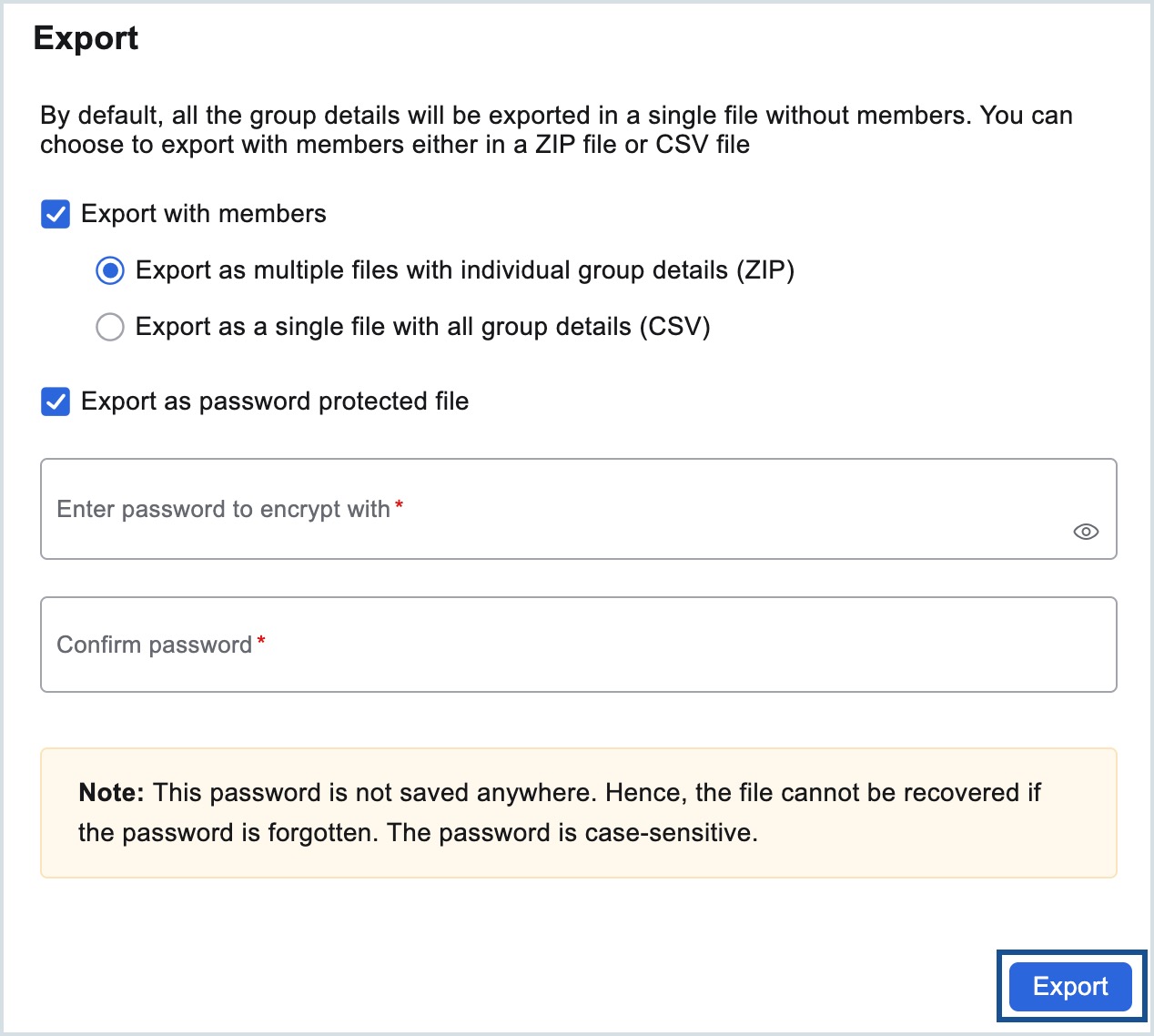Click the Export with members label text
Viewport: 1154px width, 1036px height.
pyautogui.click(x=202, y=214)
